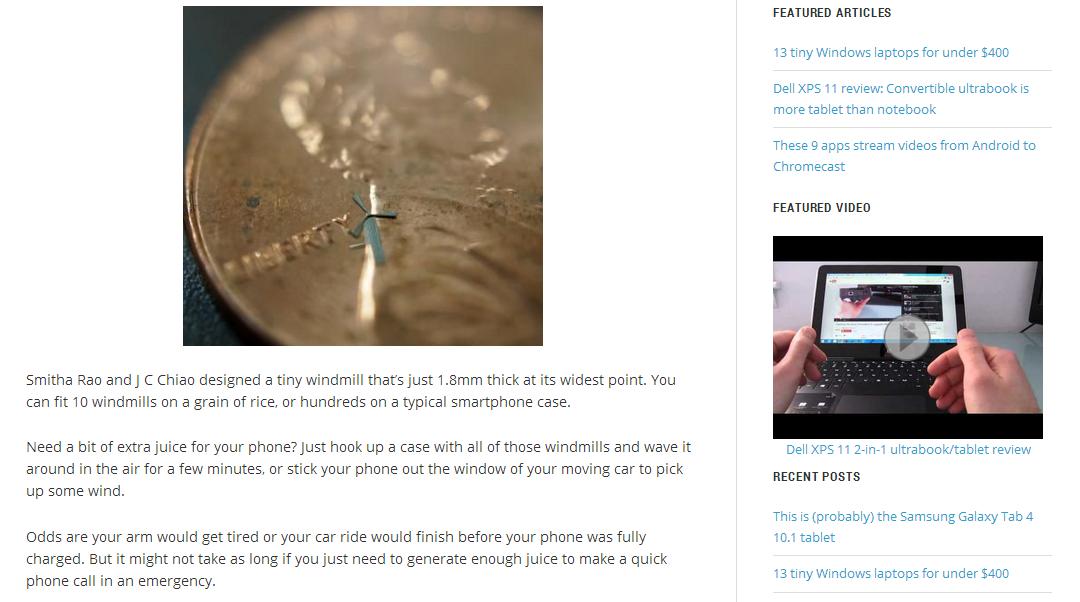Open the Android to Chromecast apps article
1080x602 pixels.
904,156
